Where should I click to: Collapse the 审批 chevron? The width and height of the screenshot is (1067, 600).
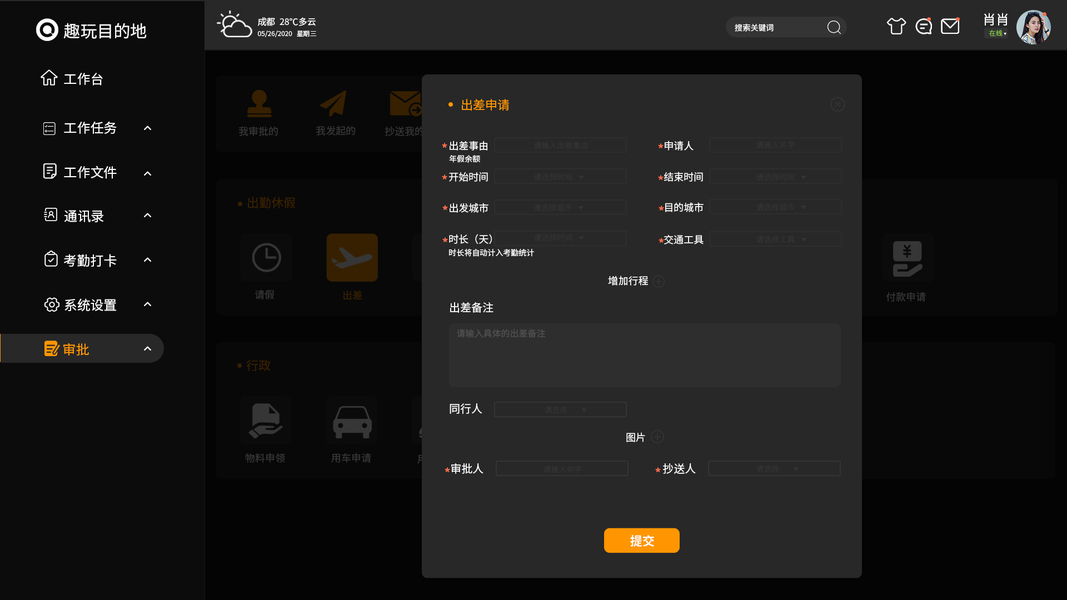point(148,349)
